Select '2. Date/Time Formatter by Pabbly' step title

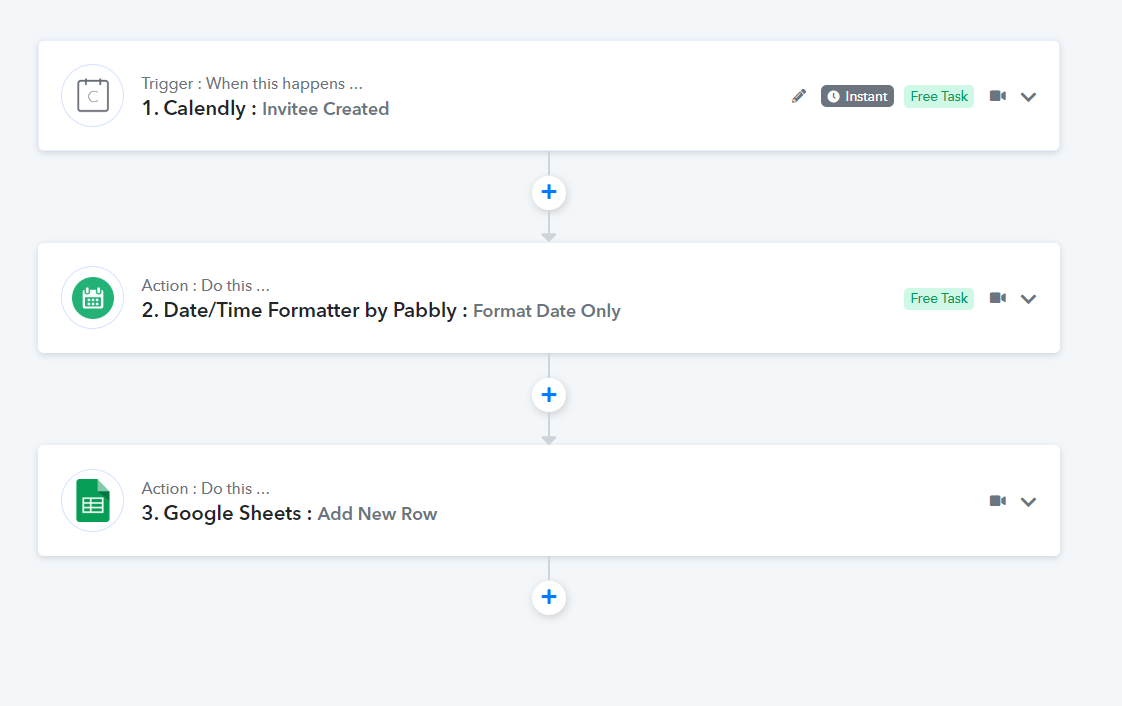(x=299, y=310)
